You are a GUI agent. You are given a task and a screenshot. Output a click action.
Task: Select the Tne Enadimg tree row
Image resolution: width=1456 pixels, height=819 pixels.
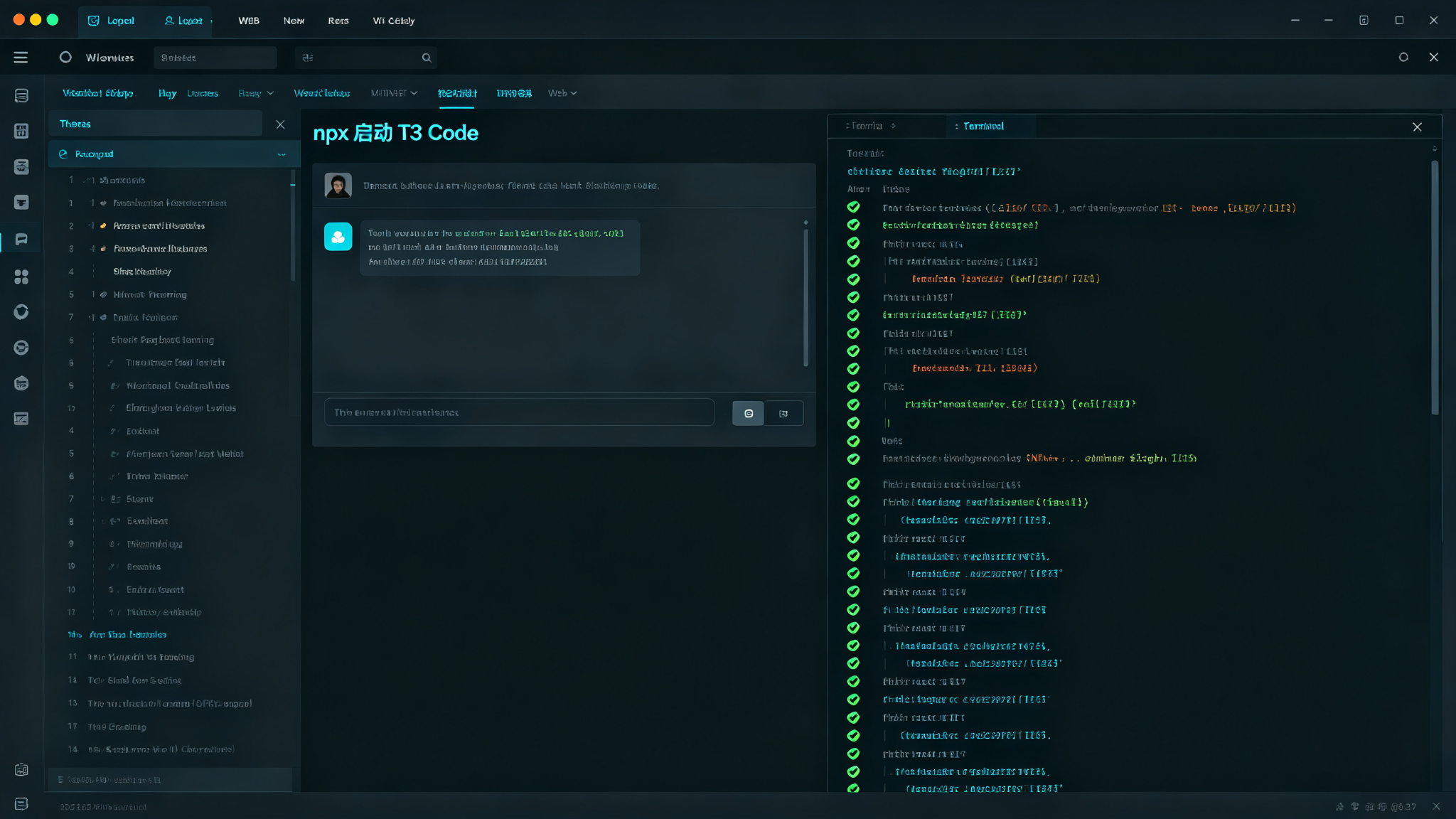[117, 727]
